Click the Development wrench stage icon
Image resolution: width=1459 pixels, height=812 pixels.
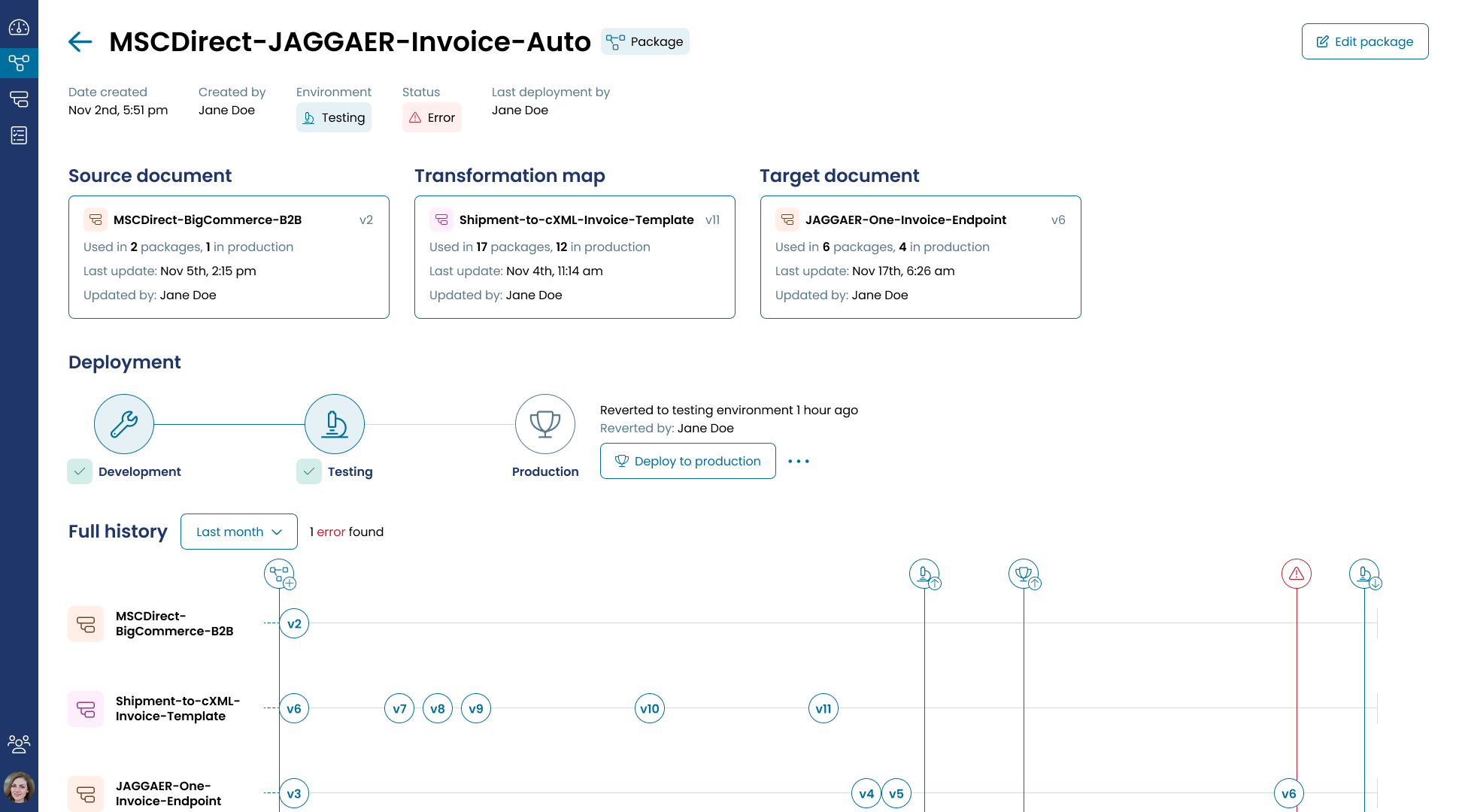pos(124,424)
